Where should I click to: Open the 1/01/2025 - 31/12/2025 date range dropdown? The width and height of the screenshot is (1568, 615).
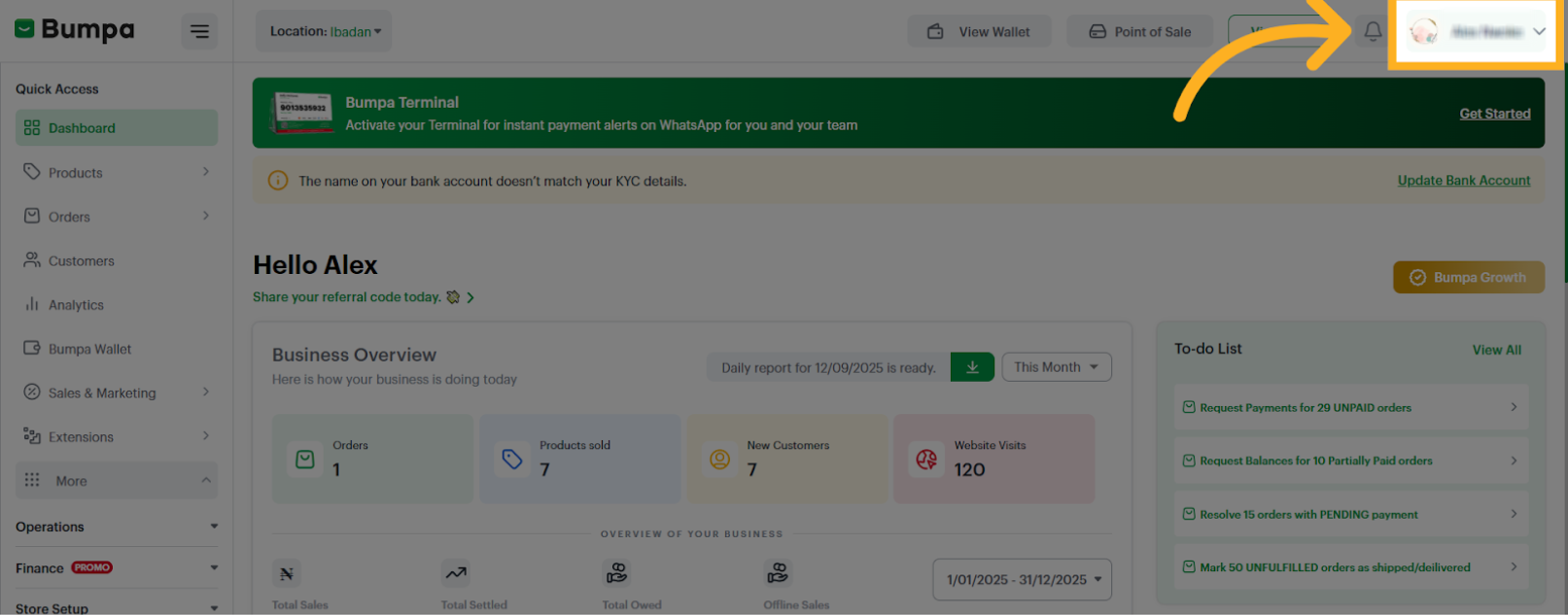(1022, 579)
